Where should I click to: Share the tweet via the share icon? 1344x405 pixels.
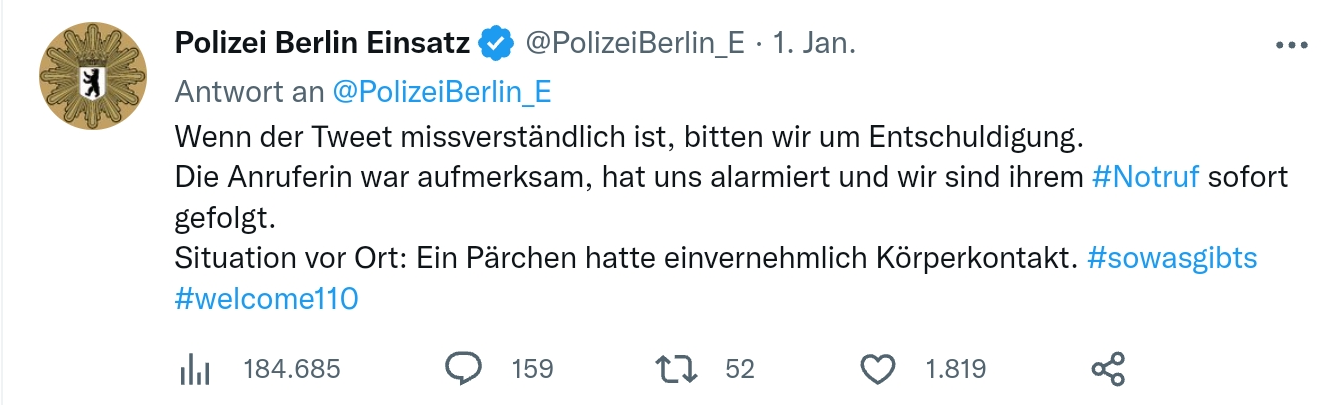1108,369
